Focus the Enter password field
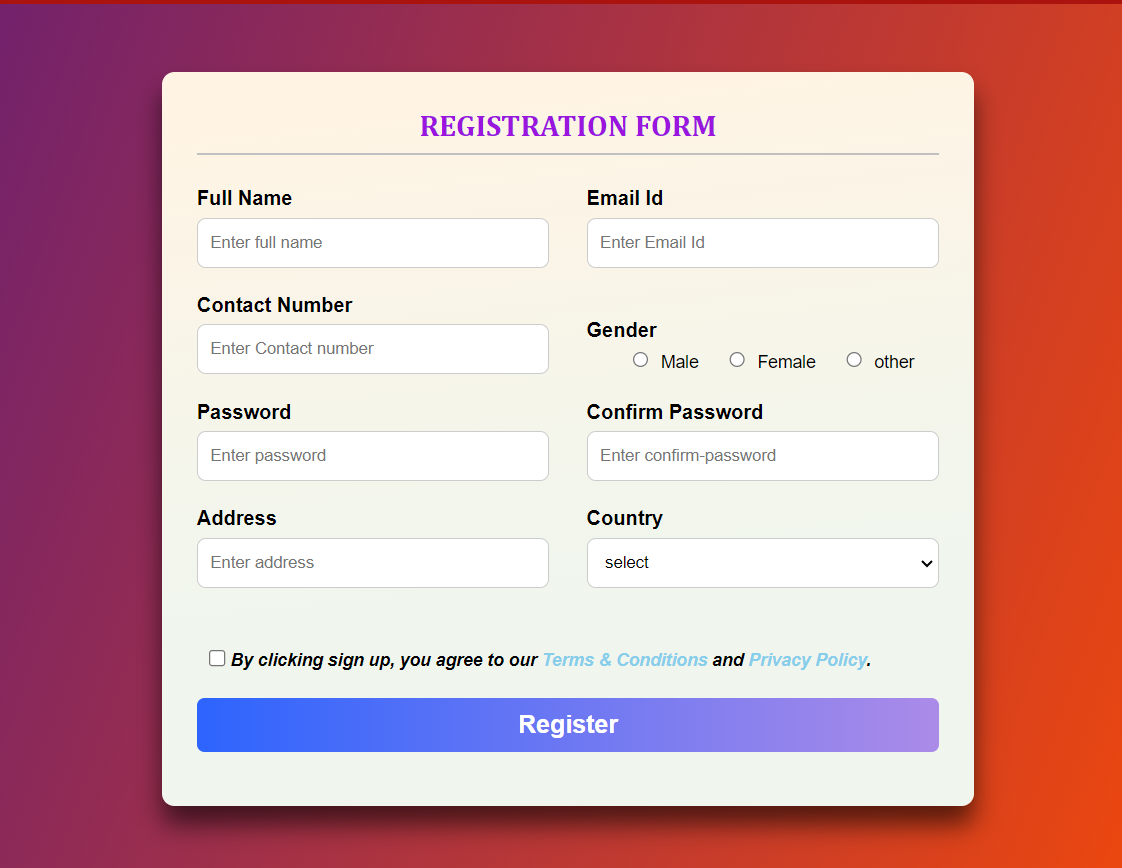This screenshot has width=1122, height=868. 373,456
